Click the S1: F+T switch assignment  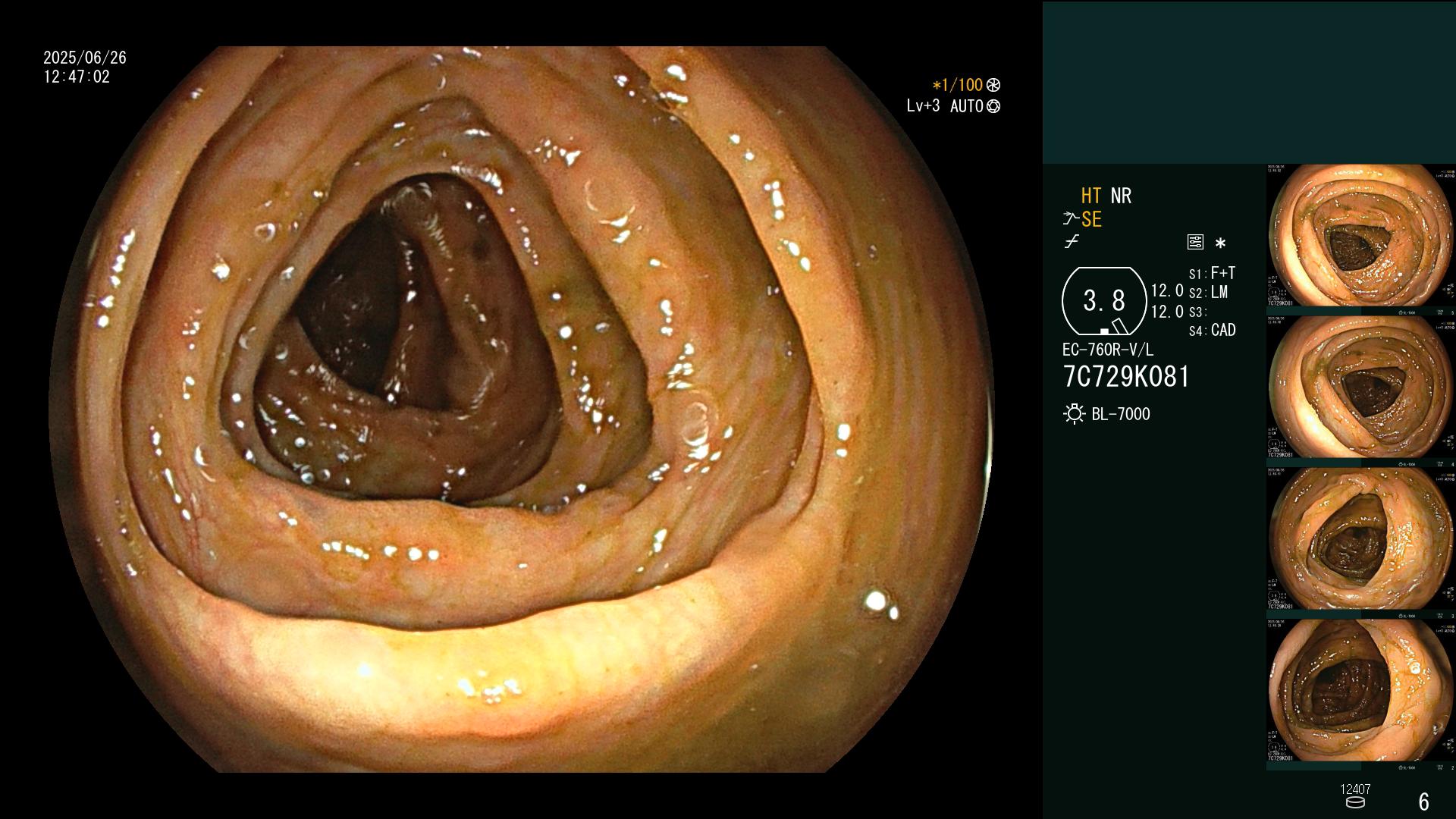pos(1212,274)
